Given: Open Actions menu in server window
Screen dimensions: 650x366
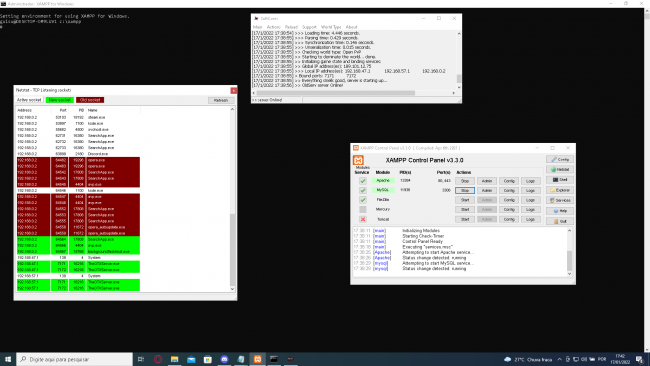Looking at the screenshot, I should coord(274,27).
